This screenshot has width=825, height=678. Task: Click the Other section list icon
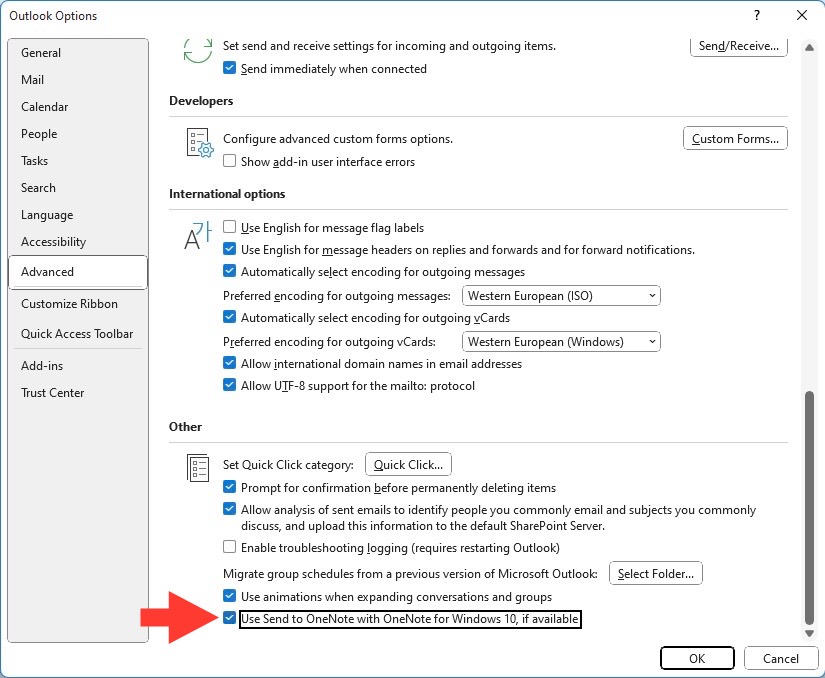pyautogui.click(x=198, y=468)
